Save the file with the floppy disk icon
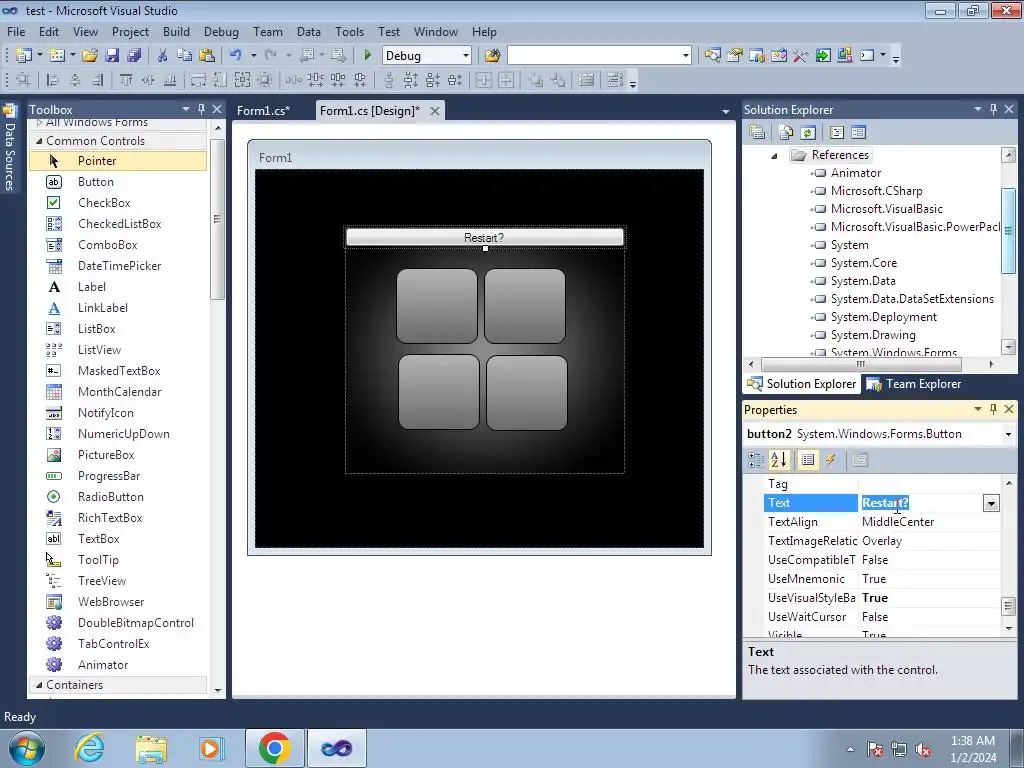This screenshot has height=768, width=1024. point(112,56)
